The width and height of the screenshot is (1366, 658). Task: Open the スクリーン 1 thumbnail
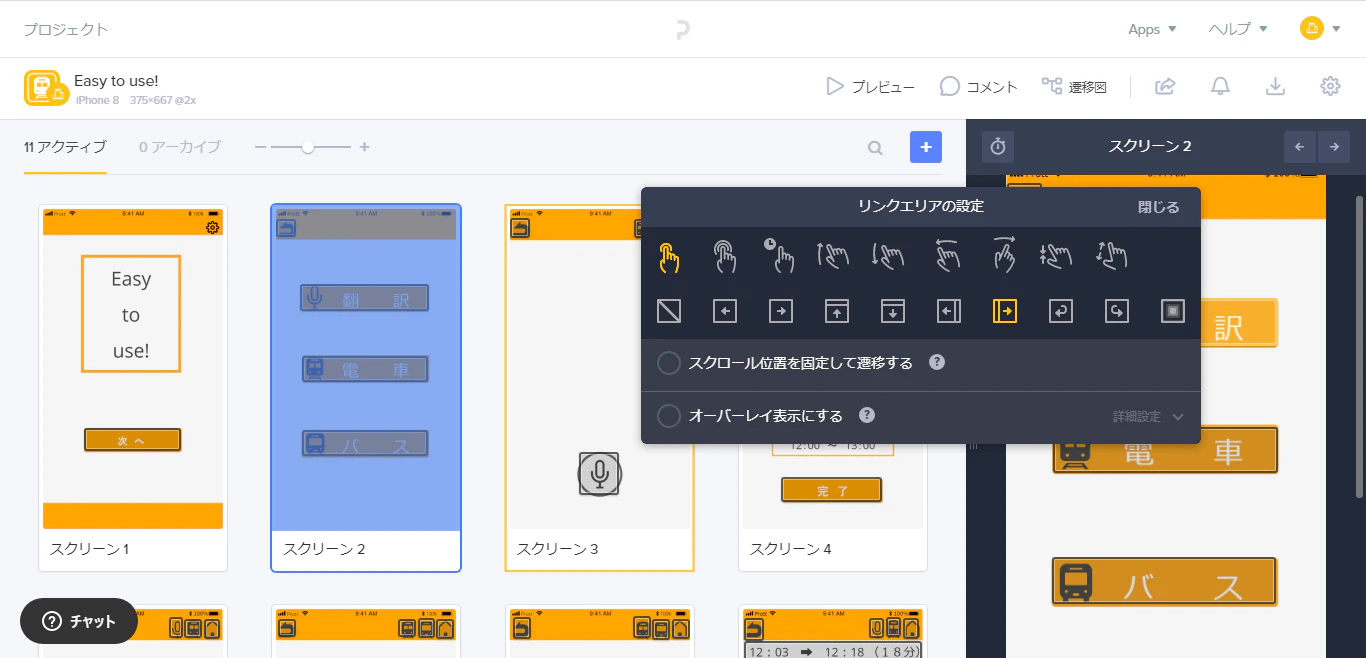[x=133, y=388]
